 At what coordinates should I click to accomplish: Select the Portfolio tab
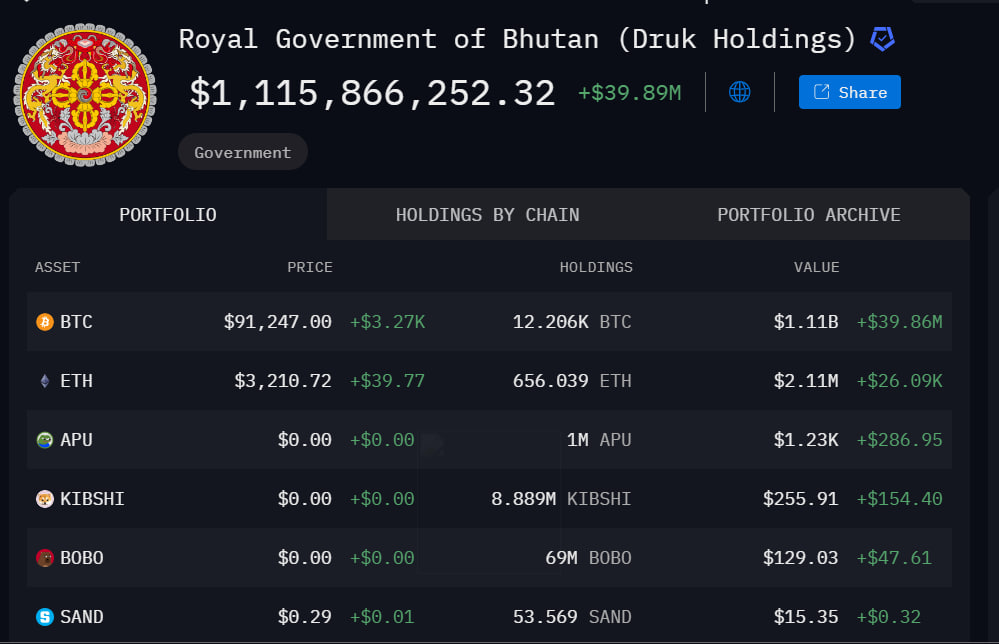click(x=168, y=215)
